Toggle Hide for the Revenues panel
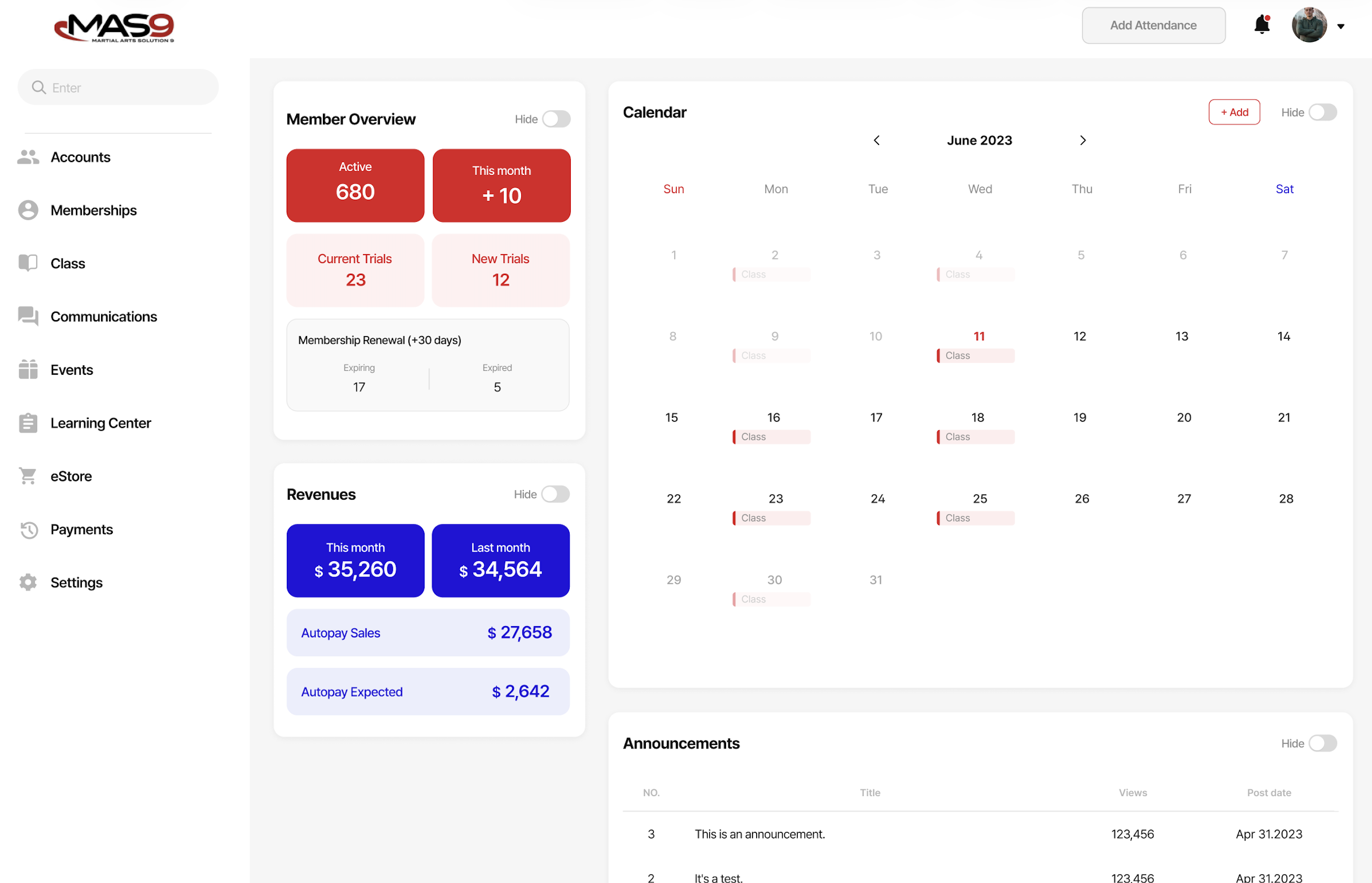The height and width of the screenshot is (883, 1372). tap(554, 493)
